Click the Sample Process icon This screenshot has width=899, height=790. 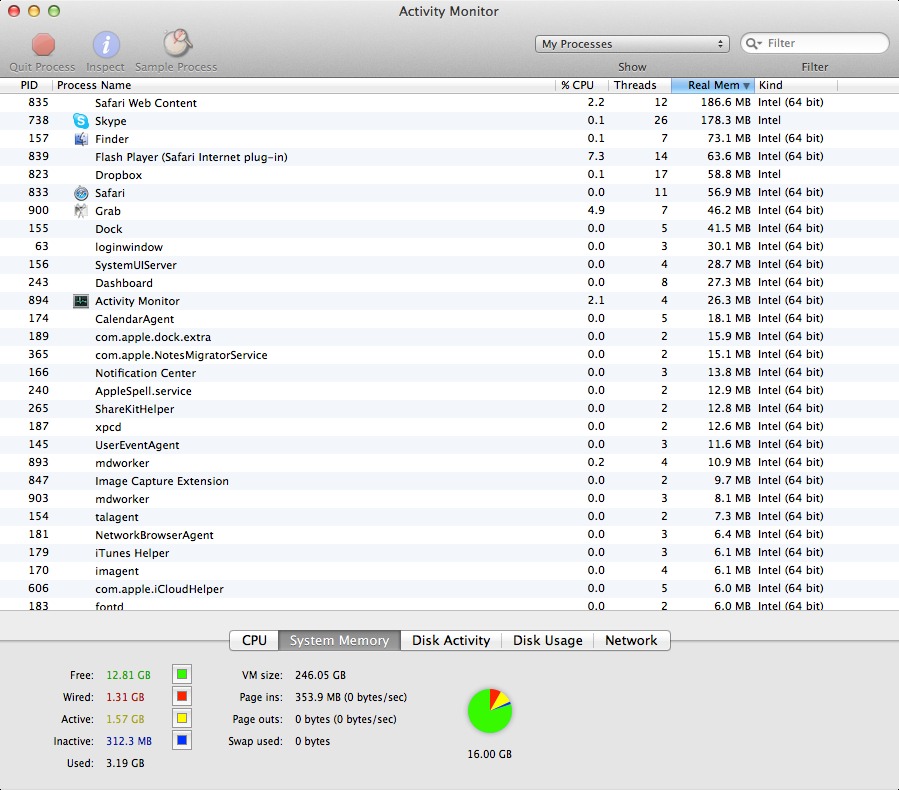[x=177, y=44]
